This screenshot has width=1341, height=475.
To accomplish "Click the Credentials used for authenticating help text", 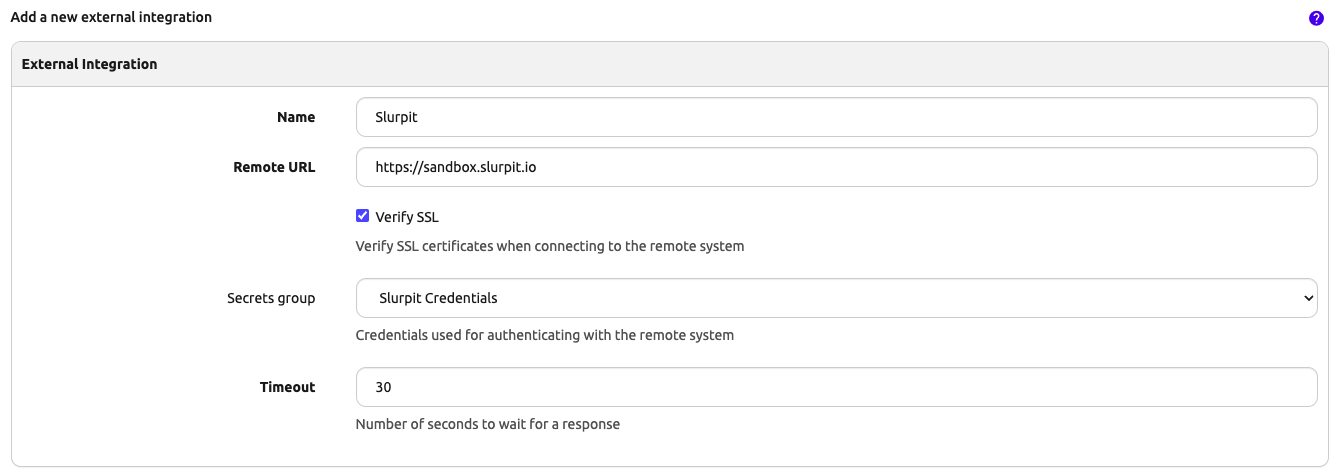I will [545, 335].
